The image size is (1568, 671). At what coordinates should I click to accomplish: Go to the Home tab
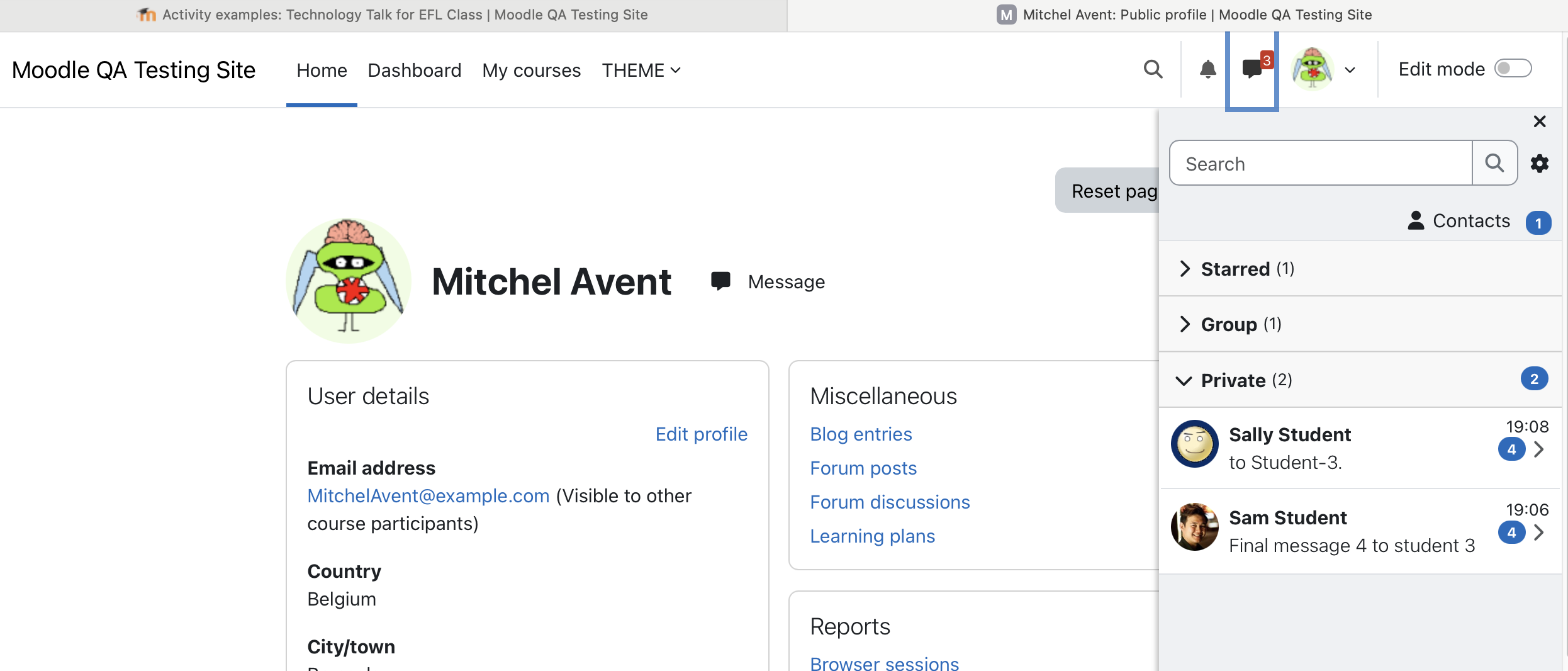322,70
